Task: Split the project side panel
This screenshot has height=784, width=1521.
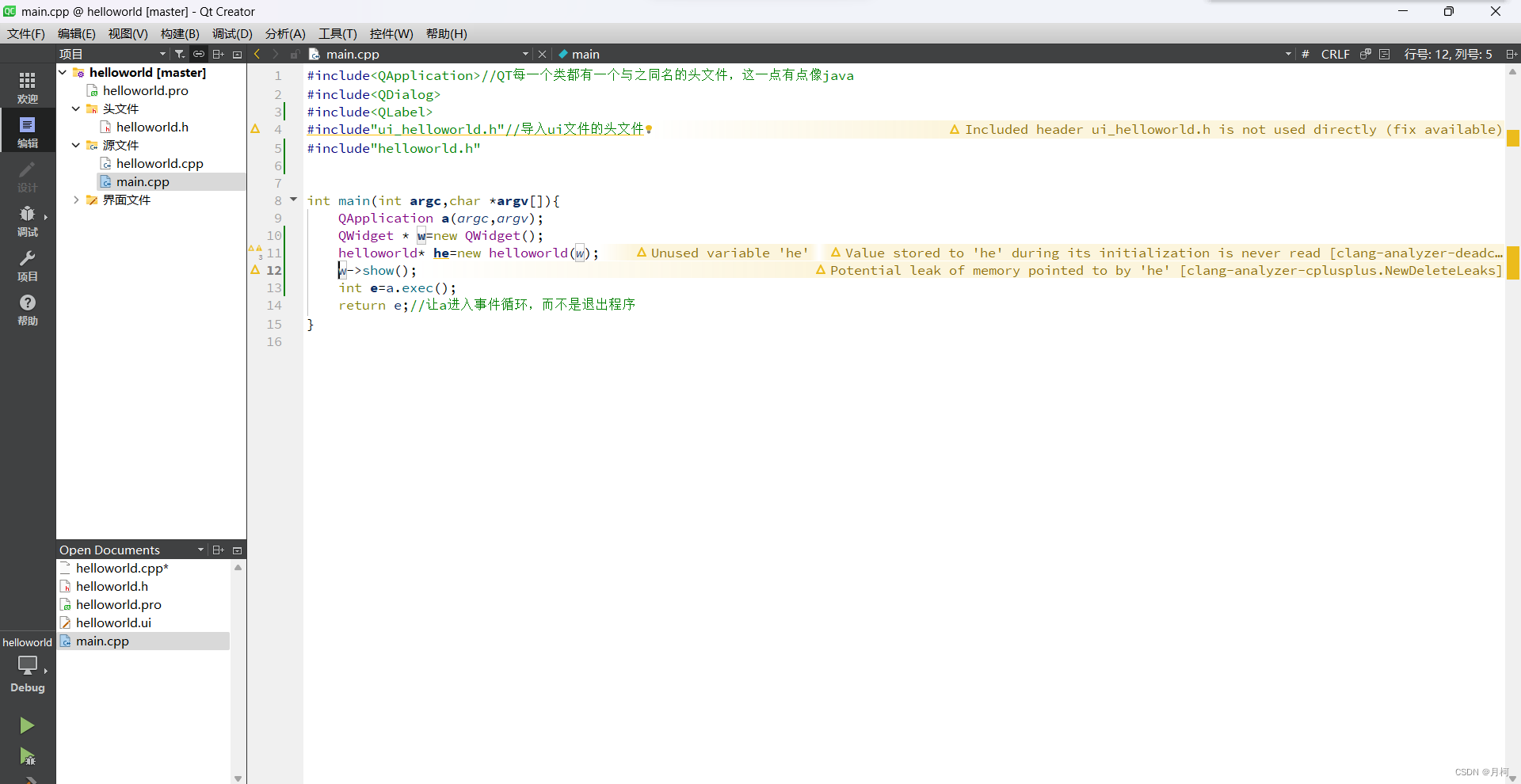Action: click(x=219, y=54)
